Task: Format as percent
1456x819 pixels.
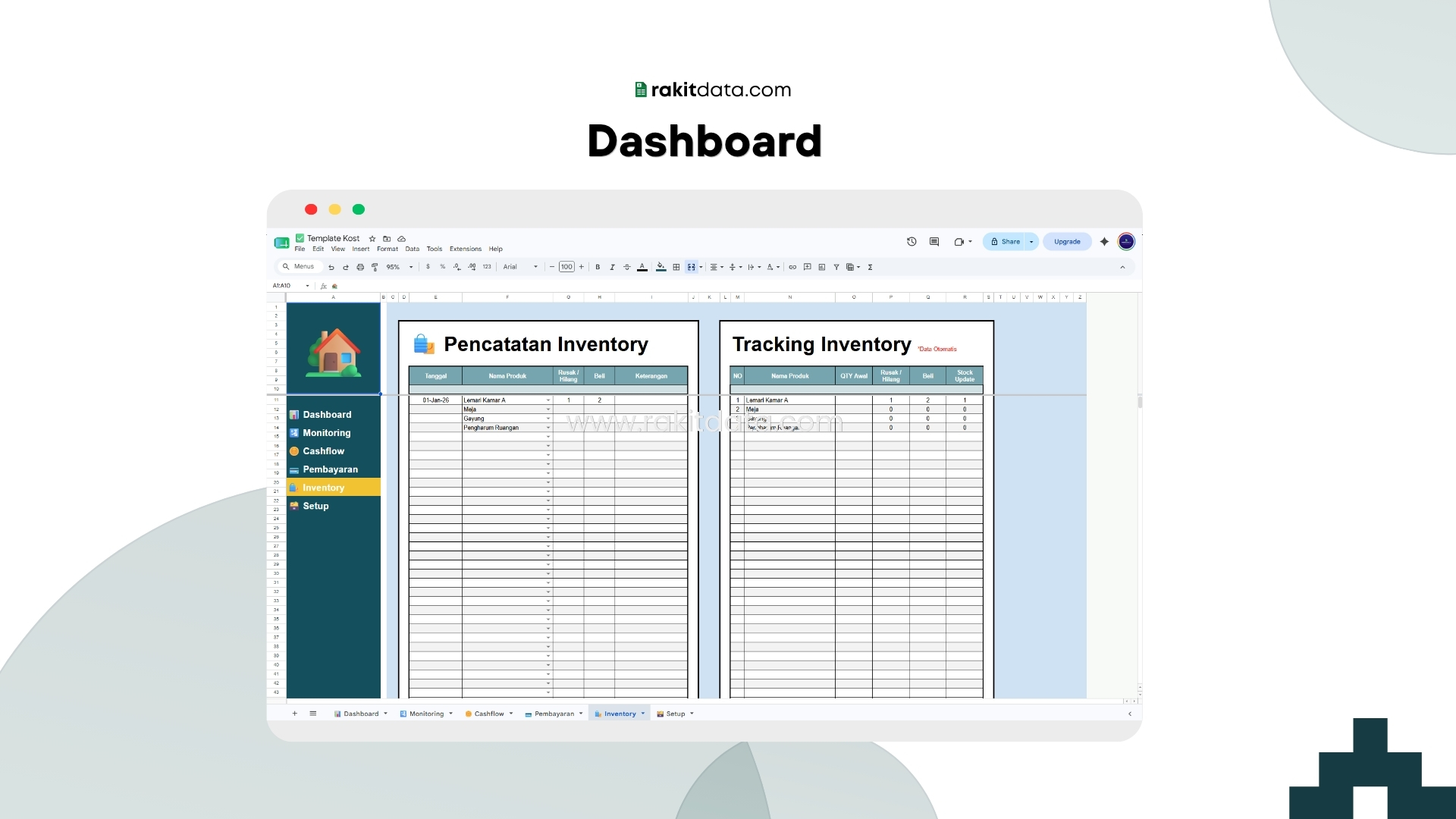Action: pos(443,267)
